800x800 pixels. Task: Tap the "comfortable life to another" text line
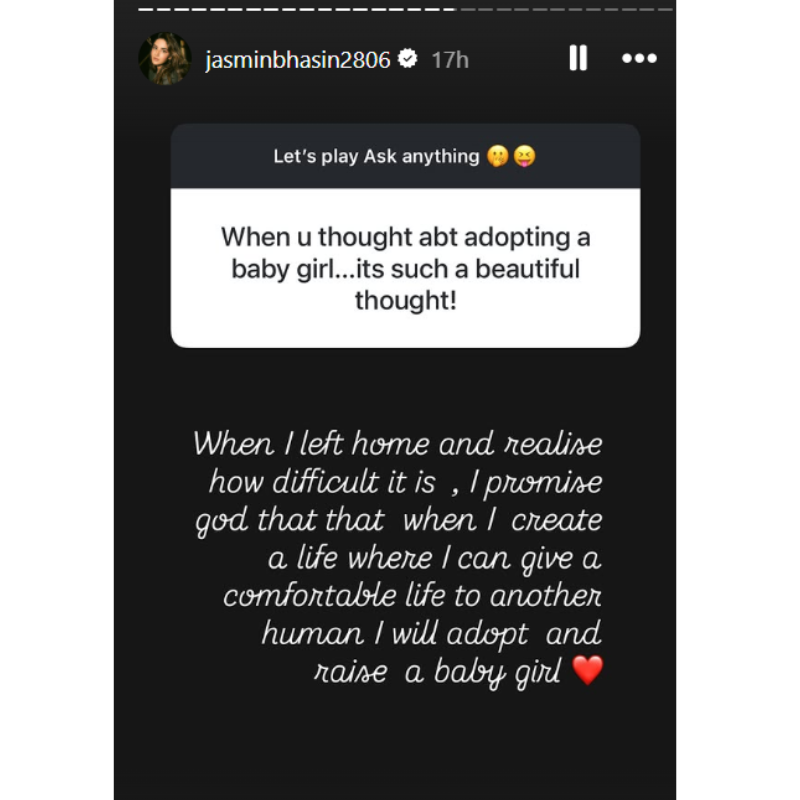(x=412, y=595)
